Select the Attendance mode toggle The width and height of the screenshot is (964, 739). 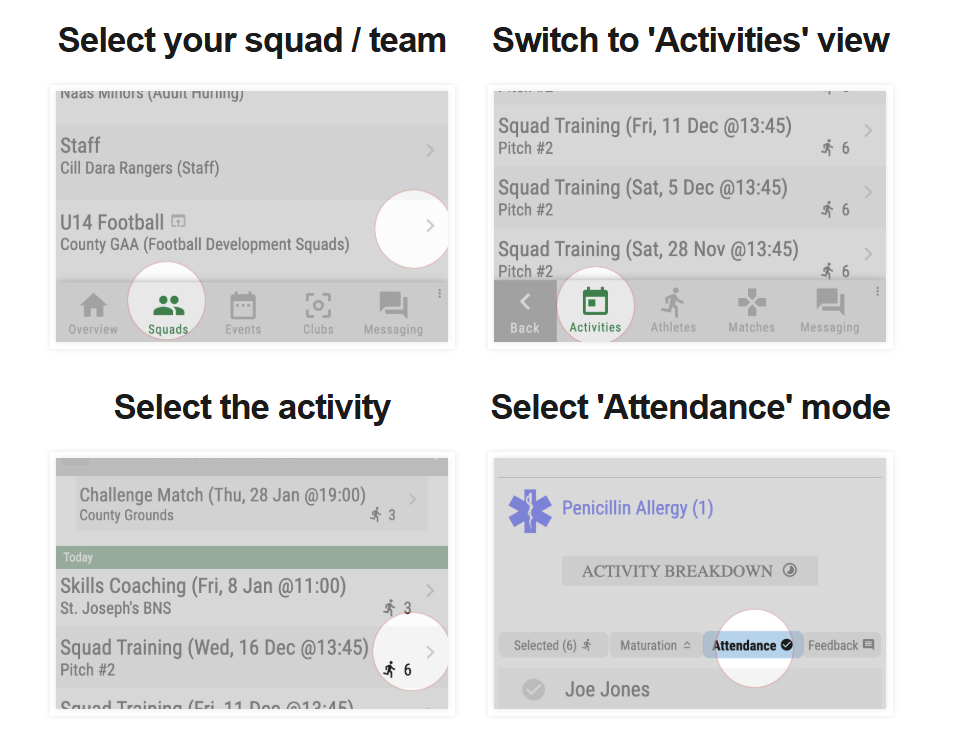coord(752,645)
